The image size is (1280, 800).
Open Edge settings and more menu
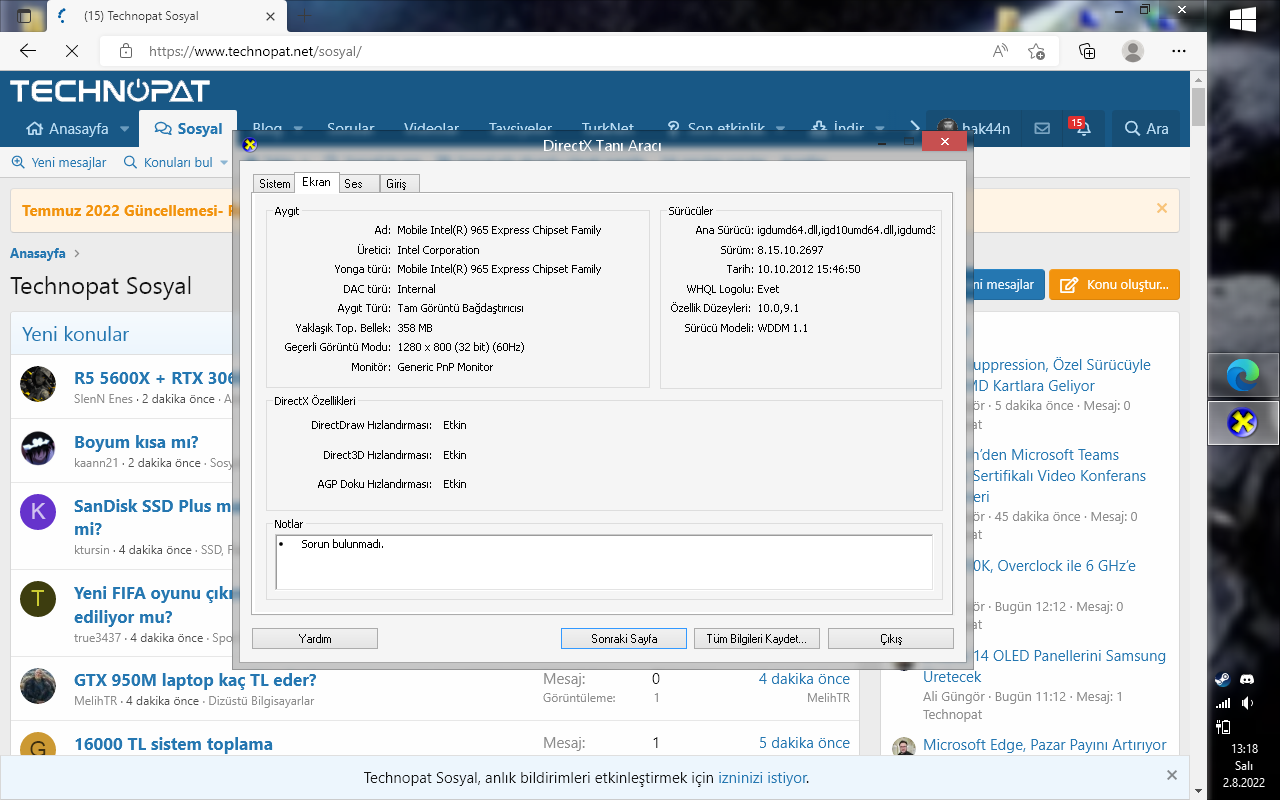click(1179, 51)
